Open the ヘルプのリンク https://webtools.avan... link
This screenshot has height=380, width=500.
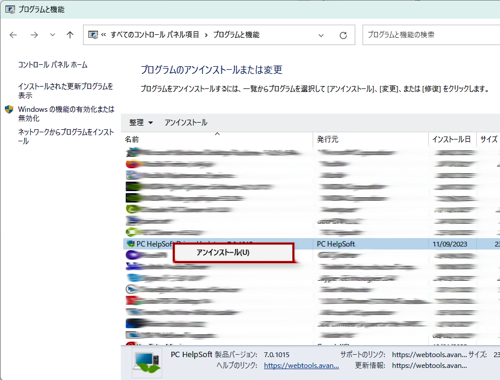(x=301, y=366)
